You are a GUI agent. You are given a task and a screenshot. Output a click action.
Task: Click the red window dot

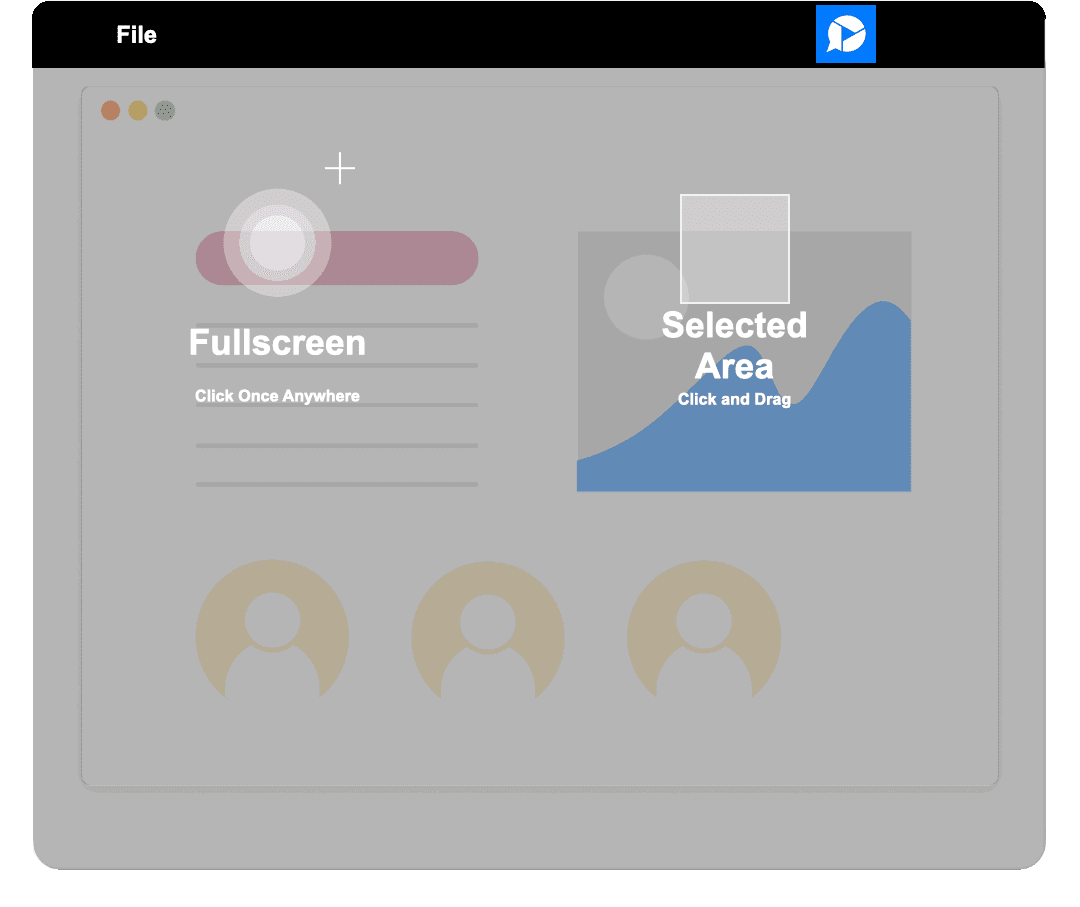tap(110, 111)
